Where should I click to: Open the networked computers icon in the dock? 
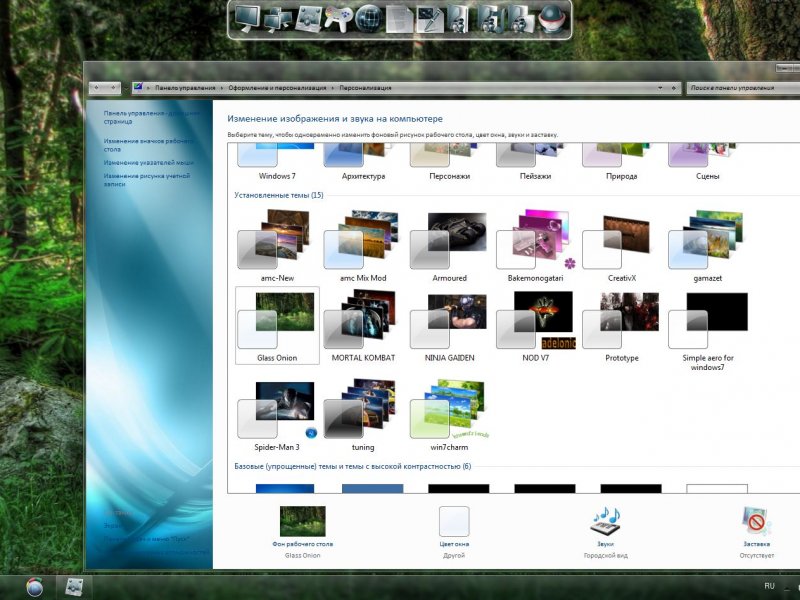pos(278,19)
